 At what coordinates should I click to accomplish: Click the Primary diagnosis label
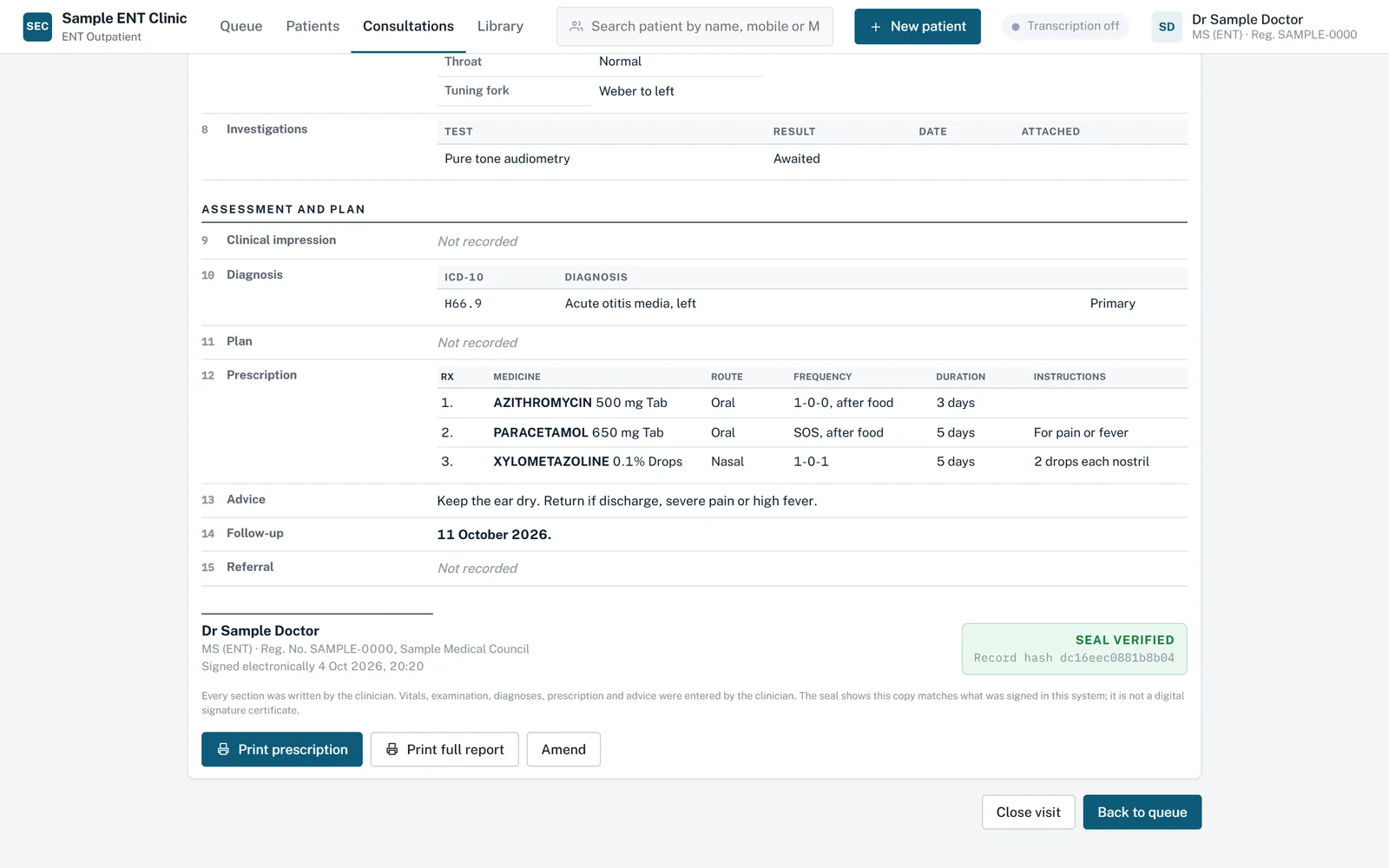tap(1113, 304)
